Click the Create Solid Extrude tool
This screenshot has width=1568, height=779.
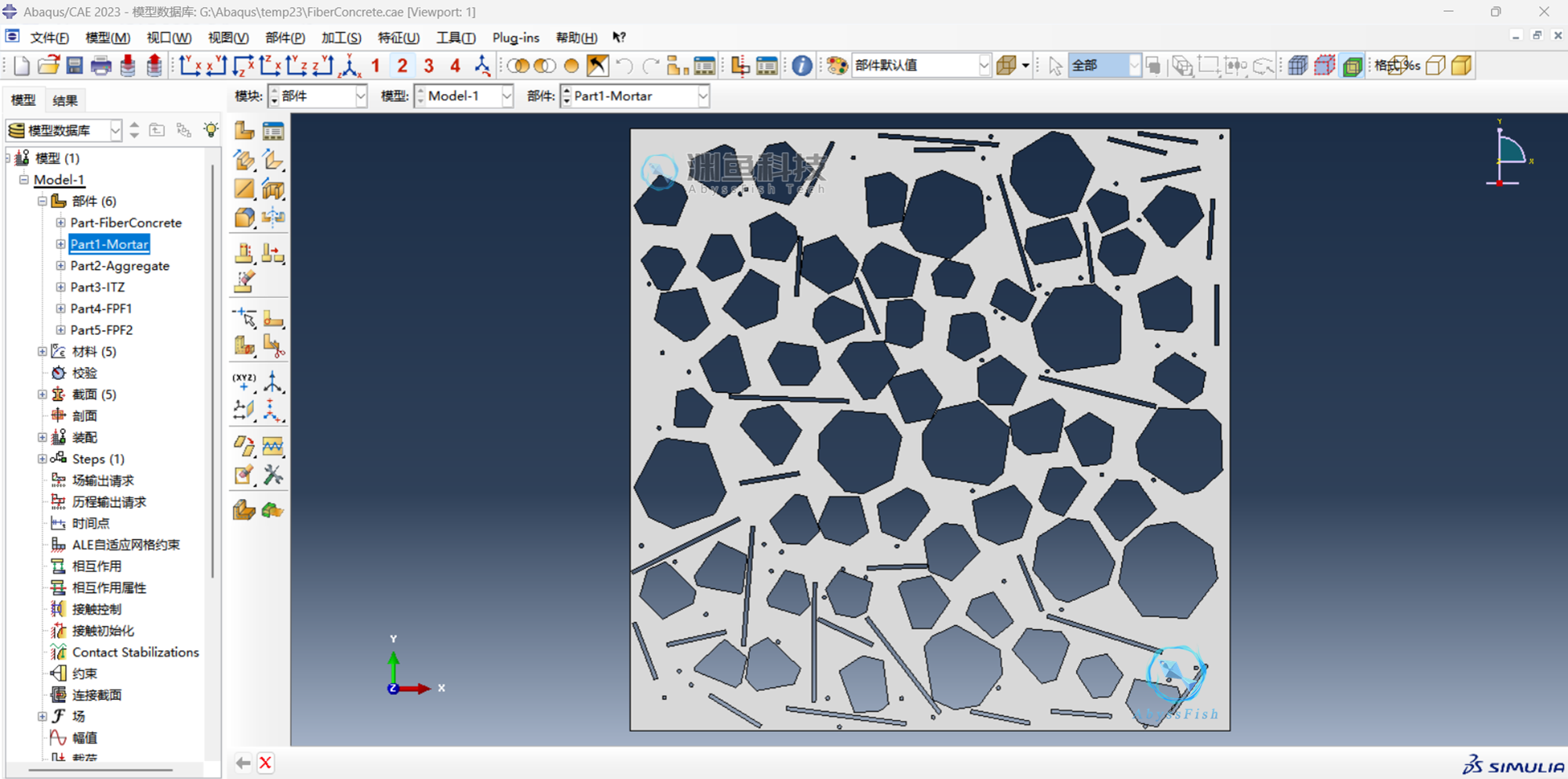pos(245,160)
